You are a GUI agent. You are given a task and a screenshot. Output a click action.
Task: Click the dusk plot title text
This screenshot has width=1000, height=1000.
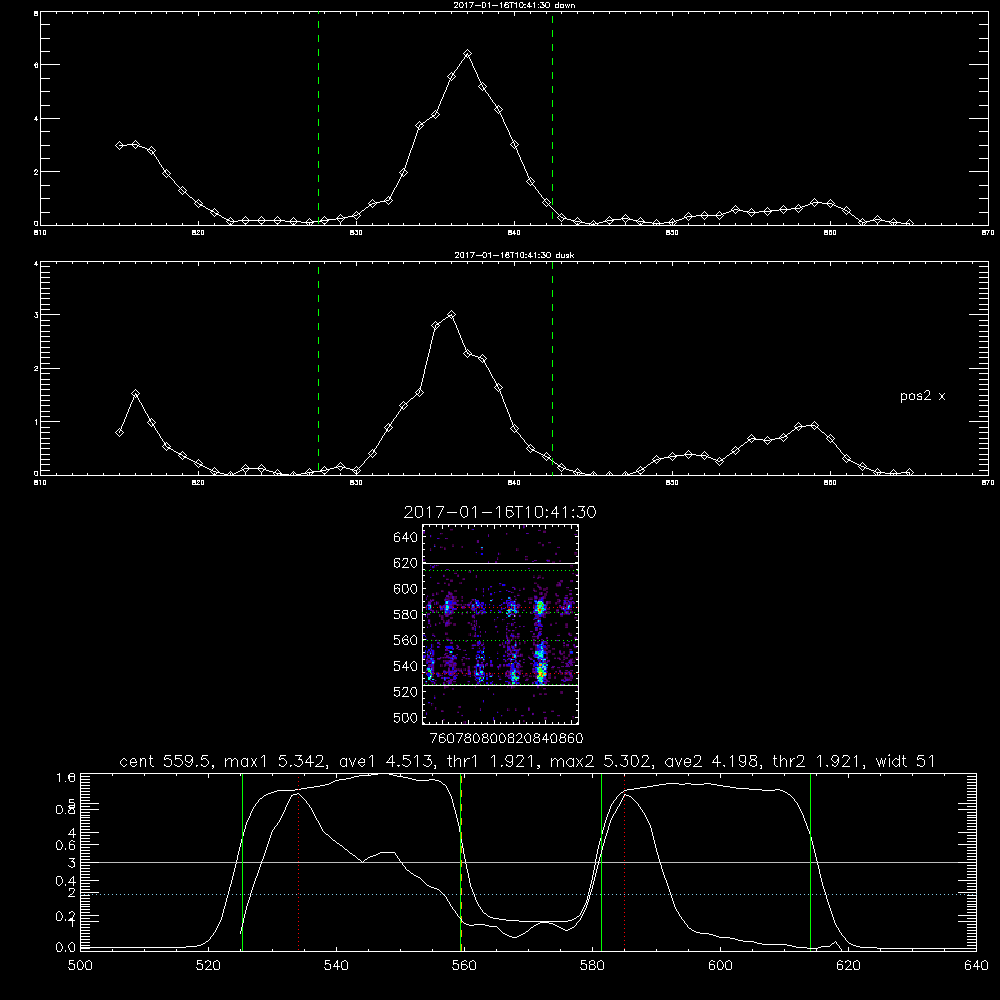click(514, 254)
